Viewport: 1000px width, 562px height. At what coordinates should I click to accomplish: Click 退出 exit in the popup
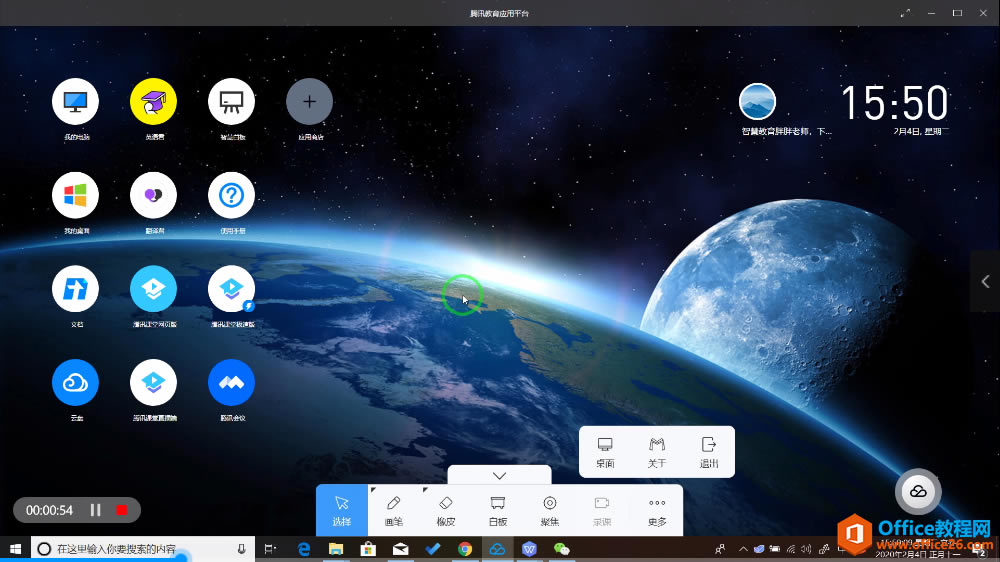tap(709, 452)
